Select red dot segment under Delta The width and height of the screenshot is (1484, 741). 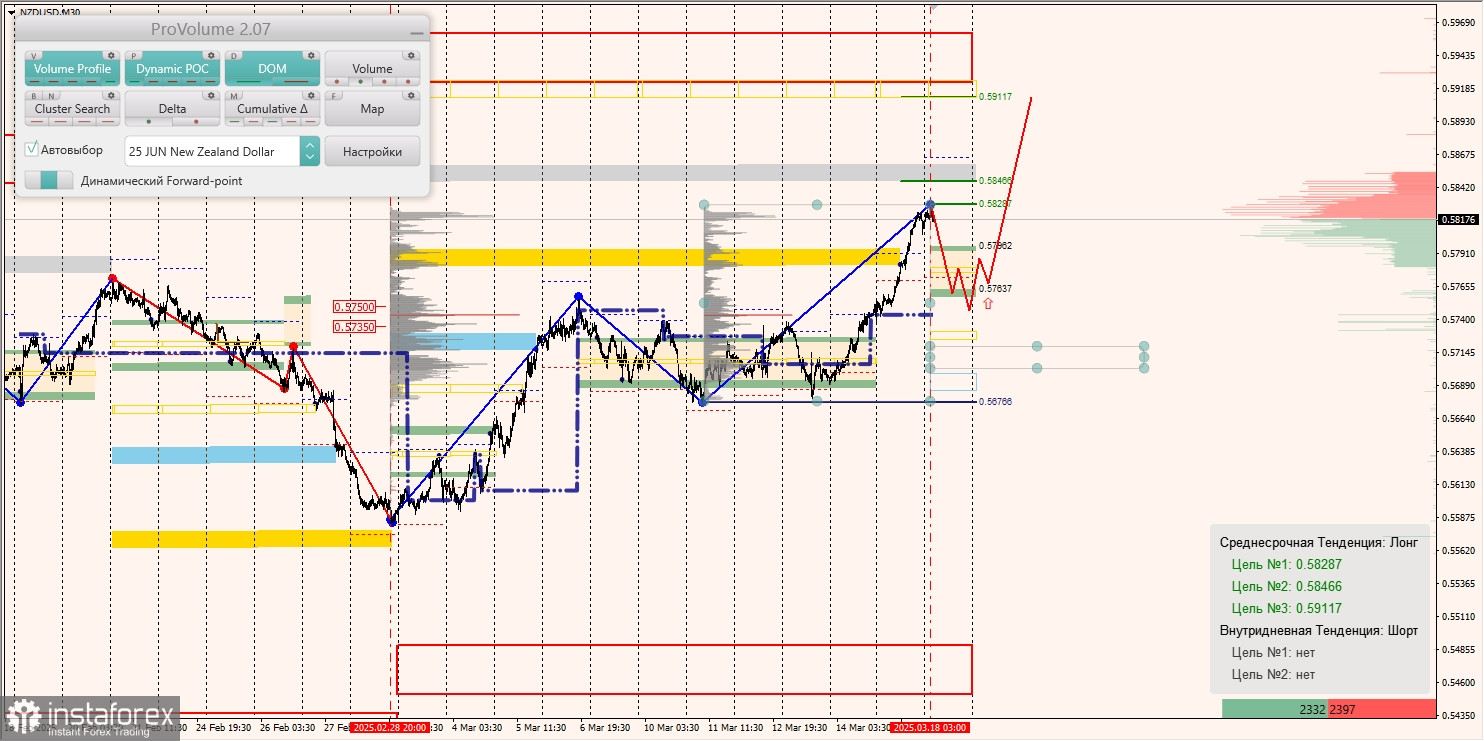[196, 122]
